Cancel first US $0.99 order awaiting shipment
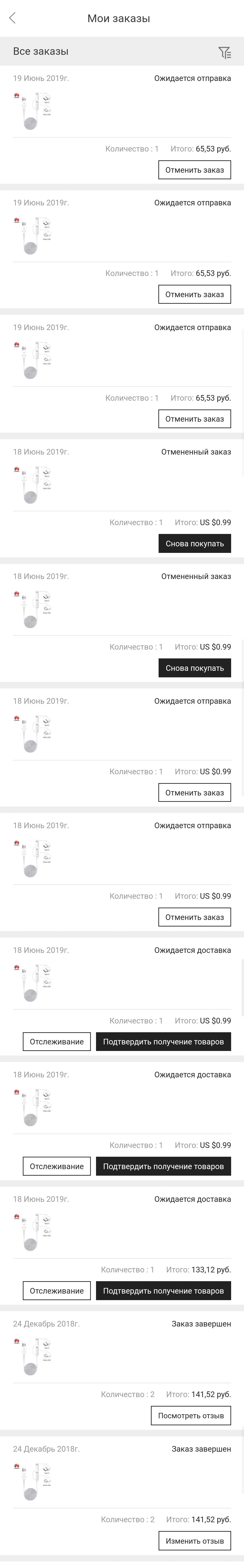This screenshot has width=244, height=1568. click(195, 793)
